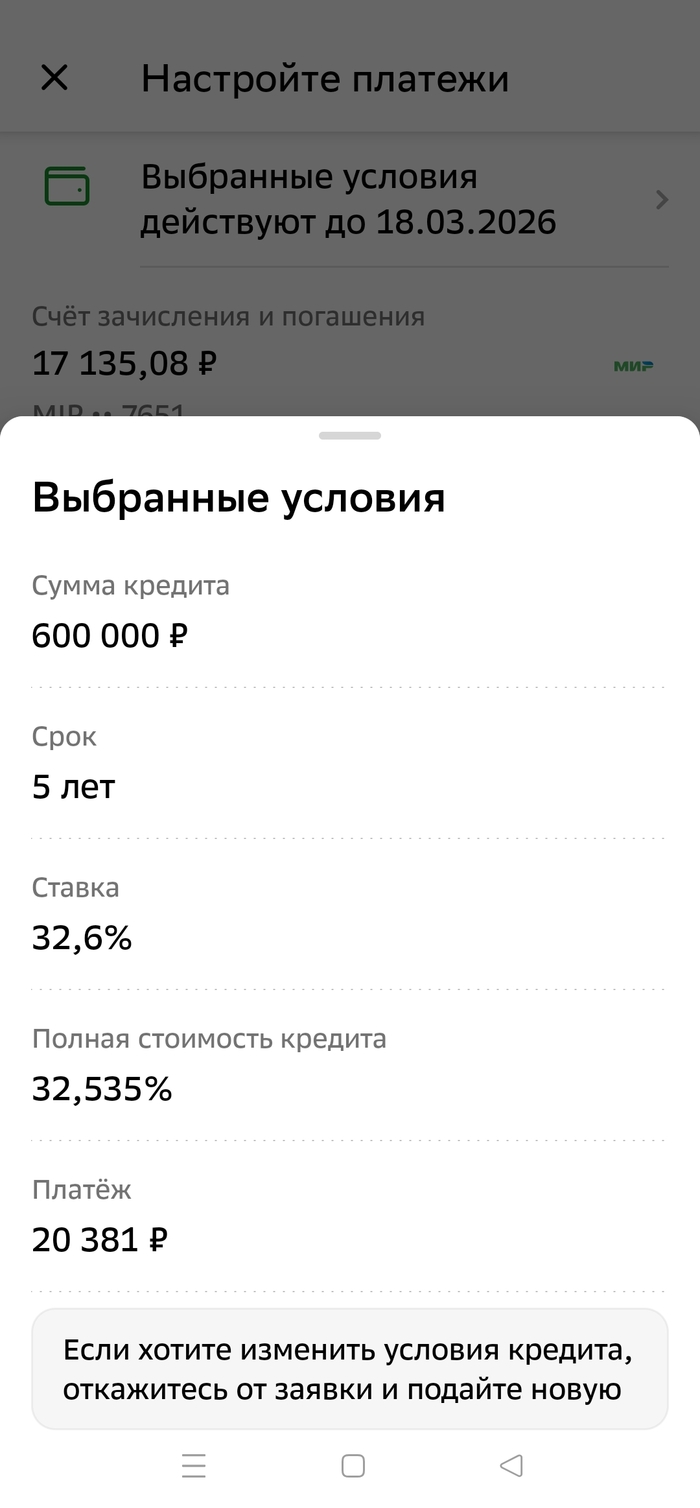Tap the monthly payment value 20 381 ₽
This screenshot has width=700, height=1508.
coord(100,1240)
